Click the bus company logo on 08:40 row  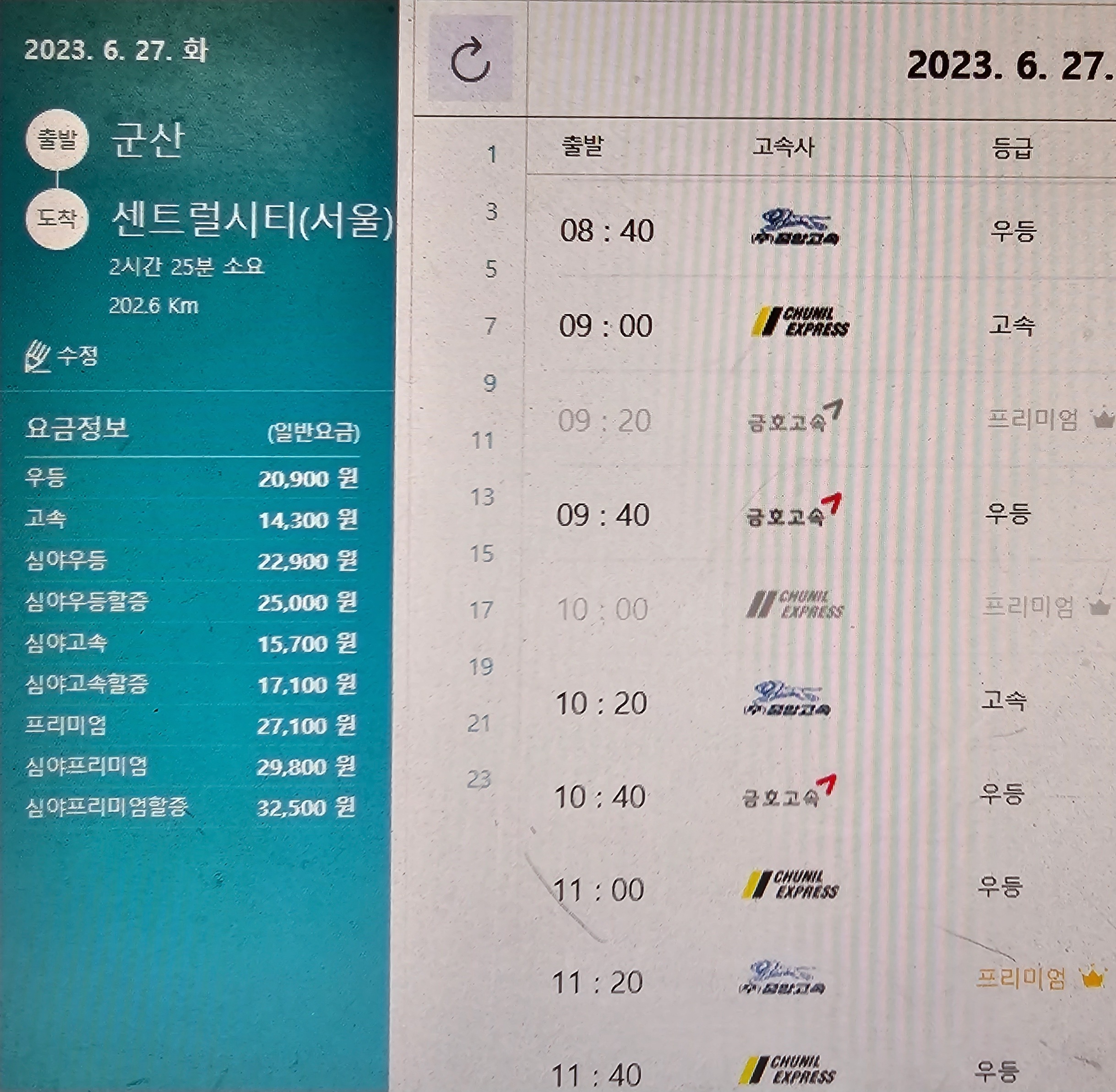(795, 228)
